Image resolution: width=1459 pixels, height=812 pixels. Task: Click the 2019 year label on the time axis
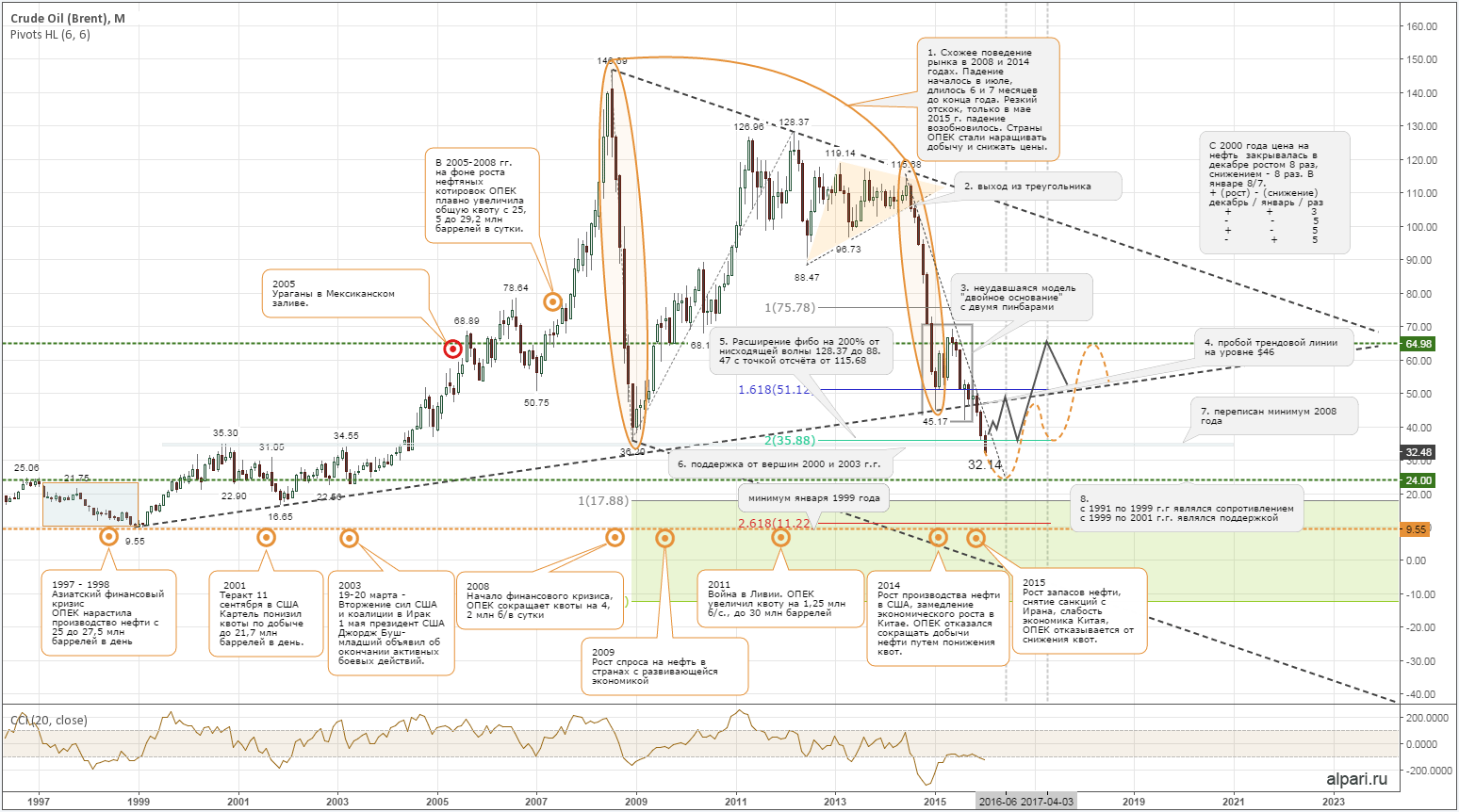point(1134,802)
